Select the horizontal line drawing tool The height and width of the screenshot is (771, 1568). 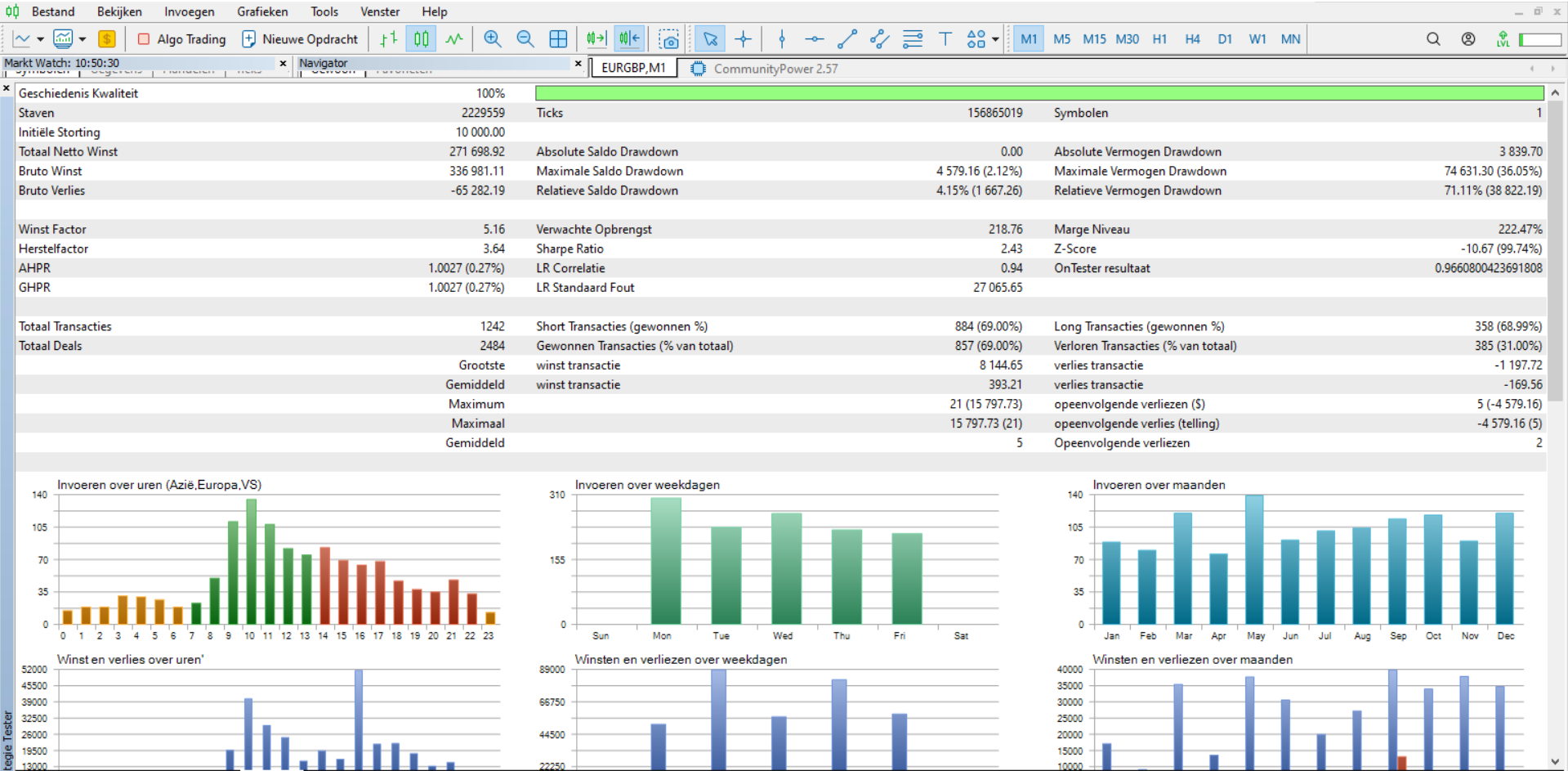(x=815, y=38)
